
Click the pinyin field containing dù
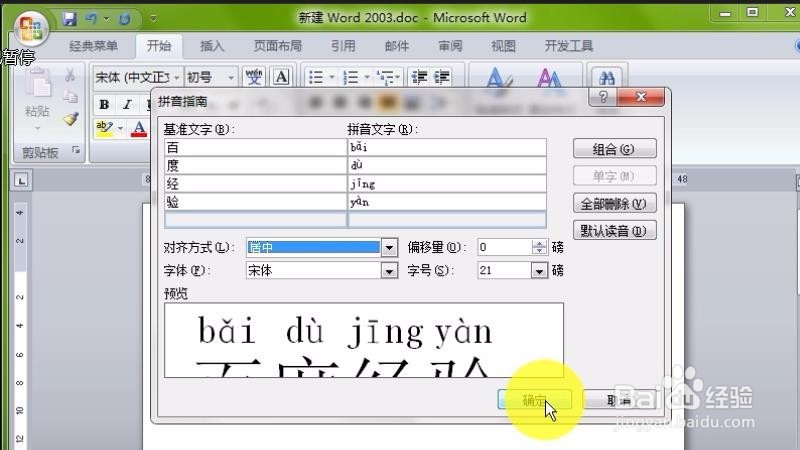447,165
